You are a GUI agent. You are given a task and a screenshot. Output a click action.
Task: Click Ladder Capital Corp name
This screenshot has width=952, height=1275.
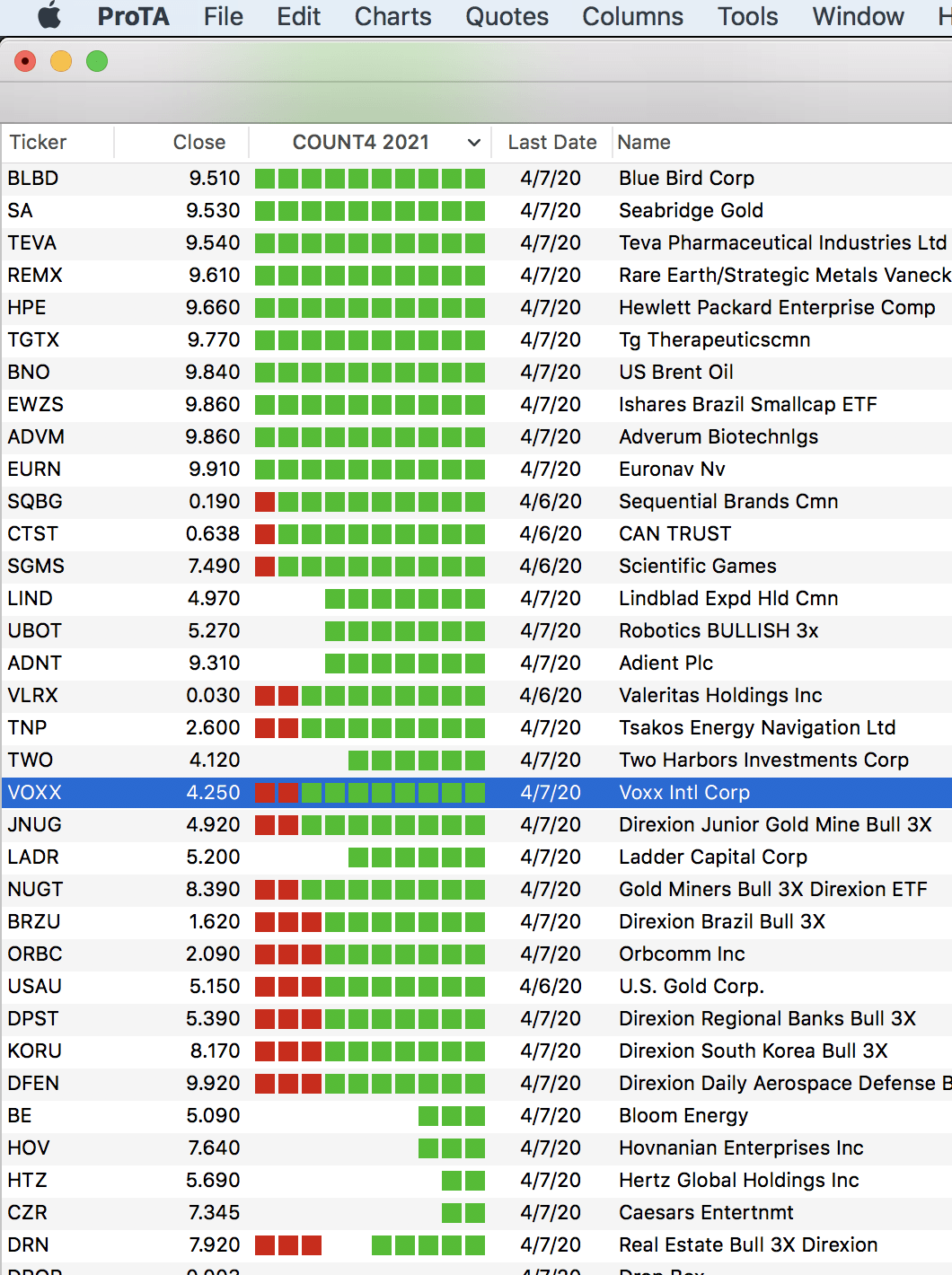(x=712, y=857)
